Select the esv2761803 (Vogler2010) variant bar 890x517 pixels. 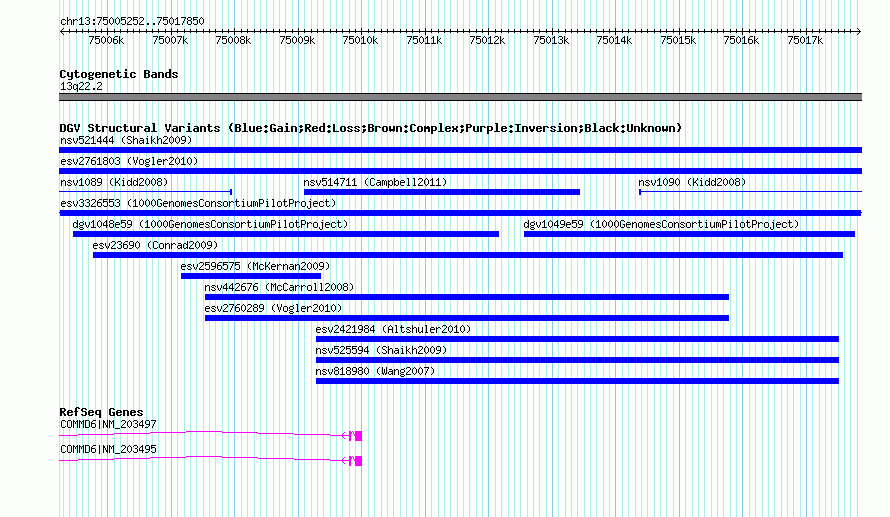coord(460,171)
